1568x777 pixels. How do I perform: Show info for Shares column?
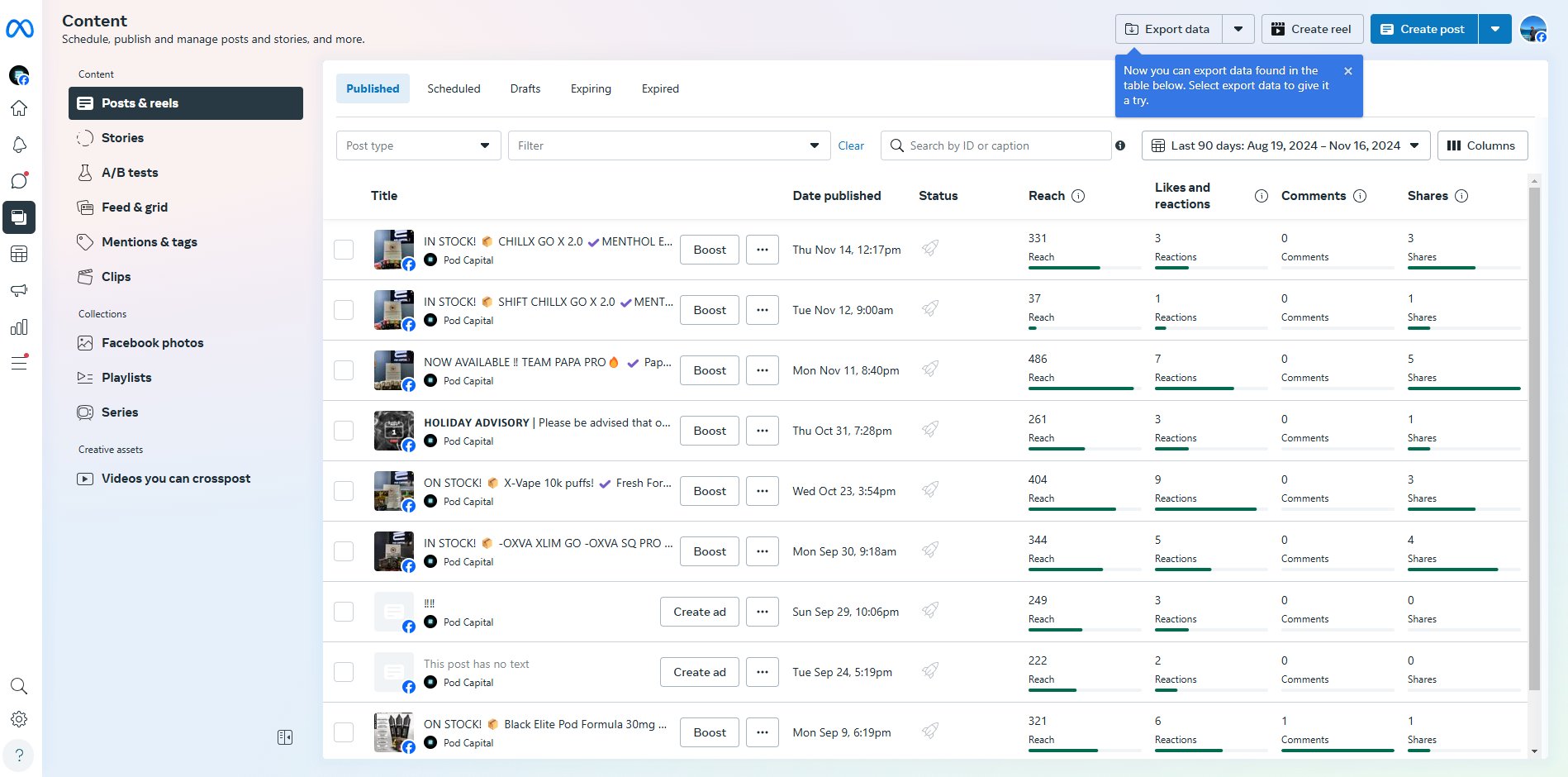pyautogui.click(x=1461, y=196)
